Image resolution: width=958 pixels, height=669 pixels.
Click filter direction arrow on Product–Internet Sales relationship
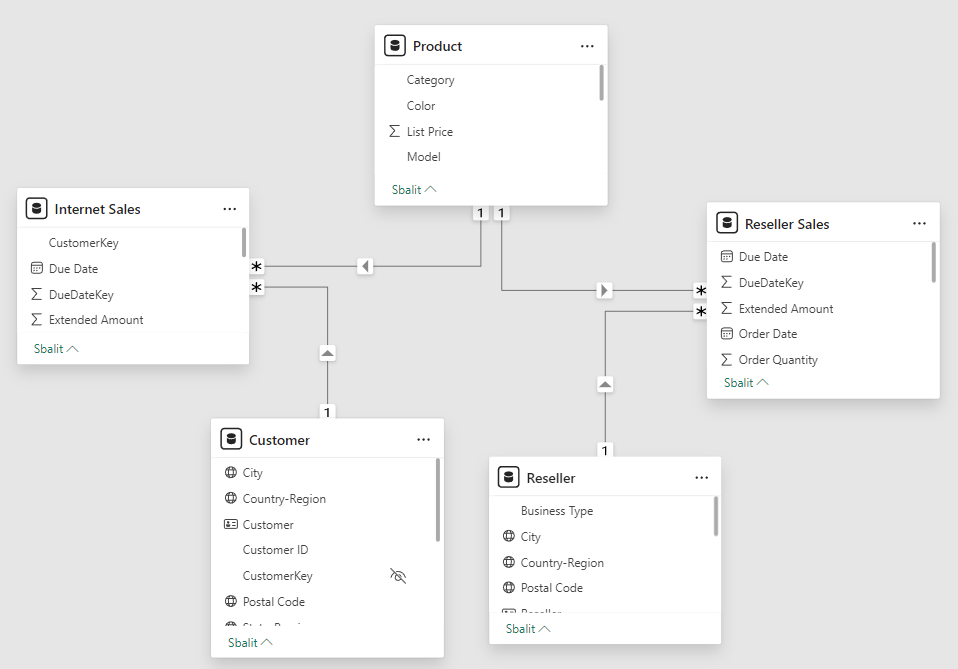click(365, 266)
